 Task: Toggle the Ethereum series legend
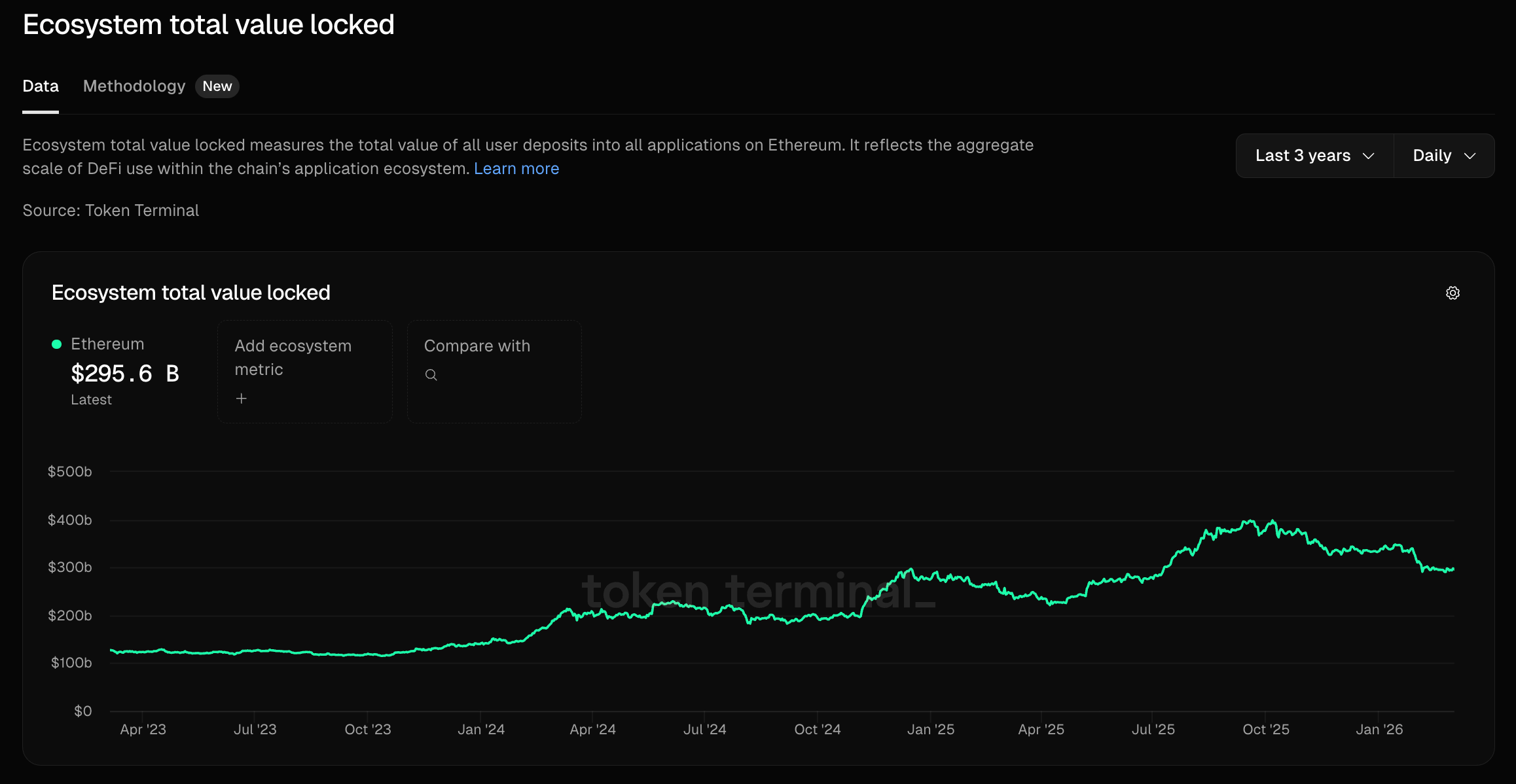[107, 344]
